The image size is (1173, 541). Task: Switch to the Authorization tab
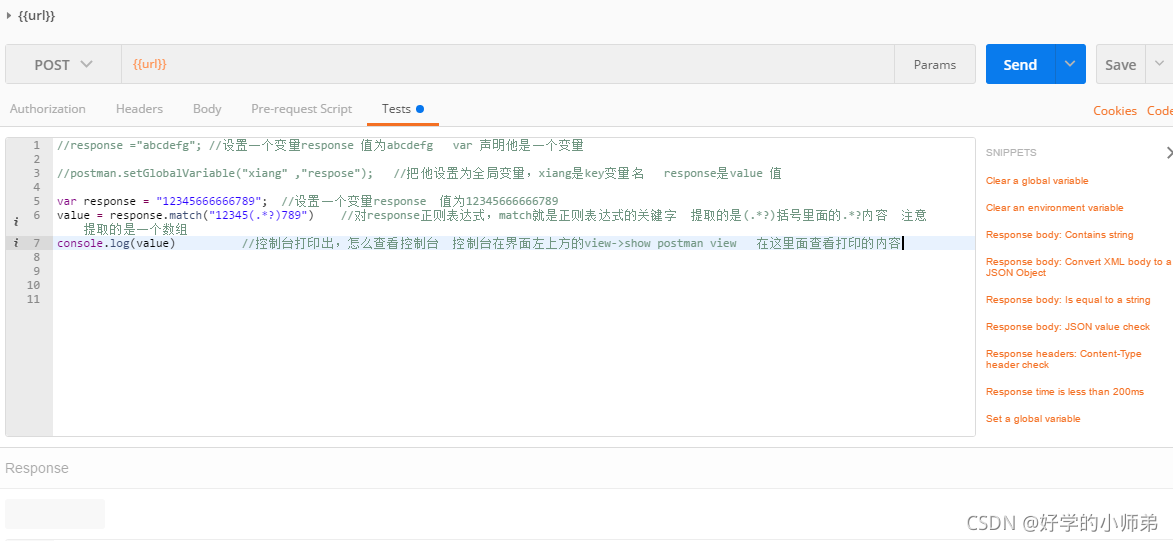click(x=48, y=109)
